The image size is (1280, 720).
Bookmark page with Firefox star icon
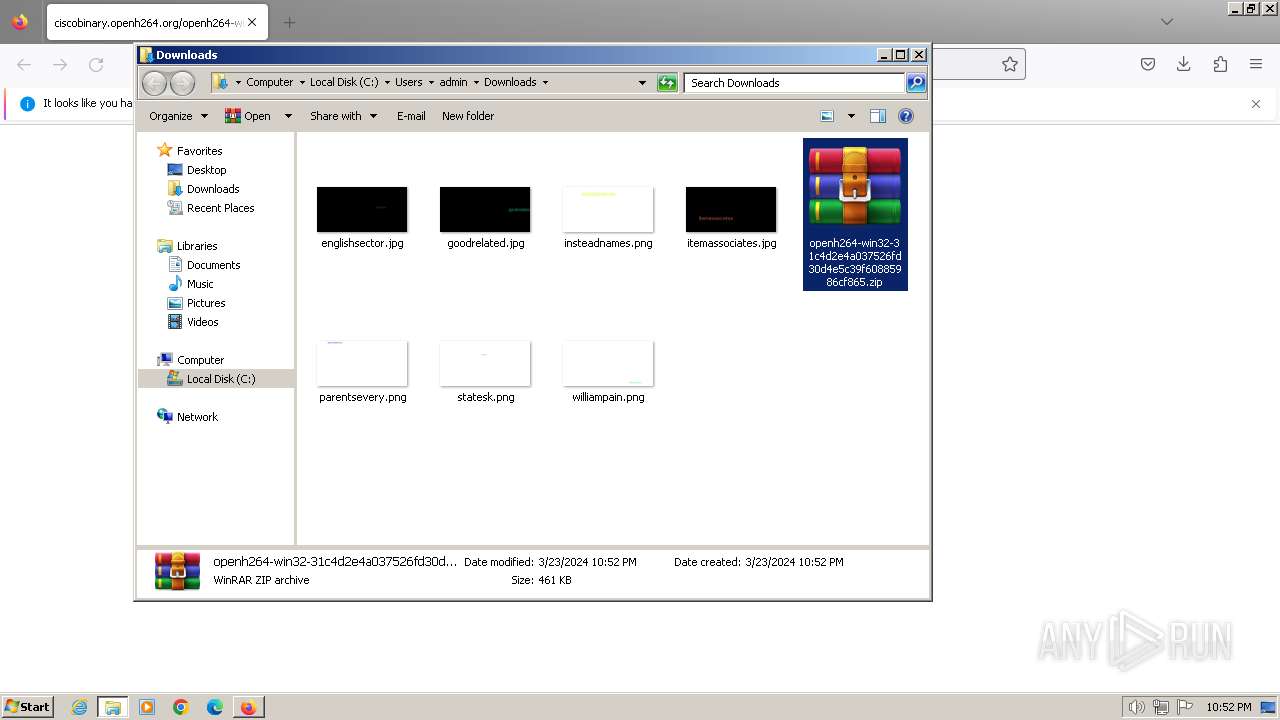click(1010, 64)
